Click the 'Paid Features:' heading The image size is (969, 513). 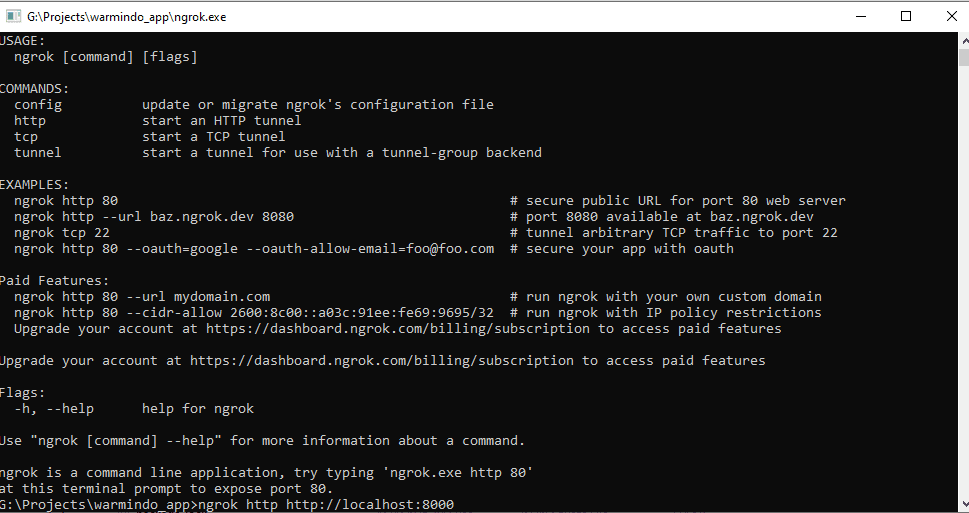coord(54,281)
